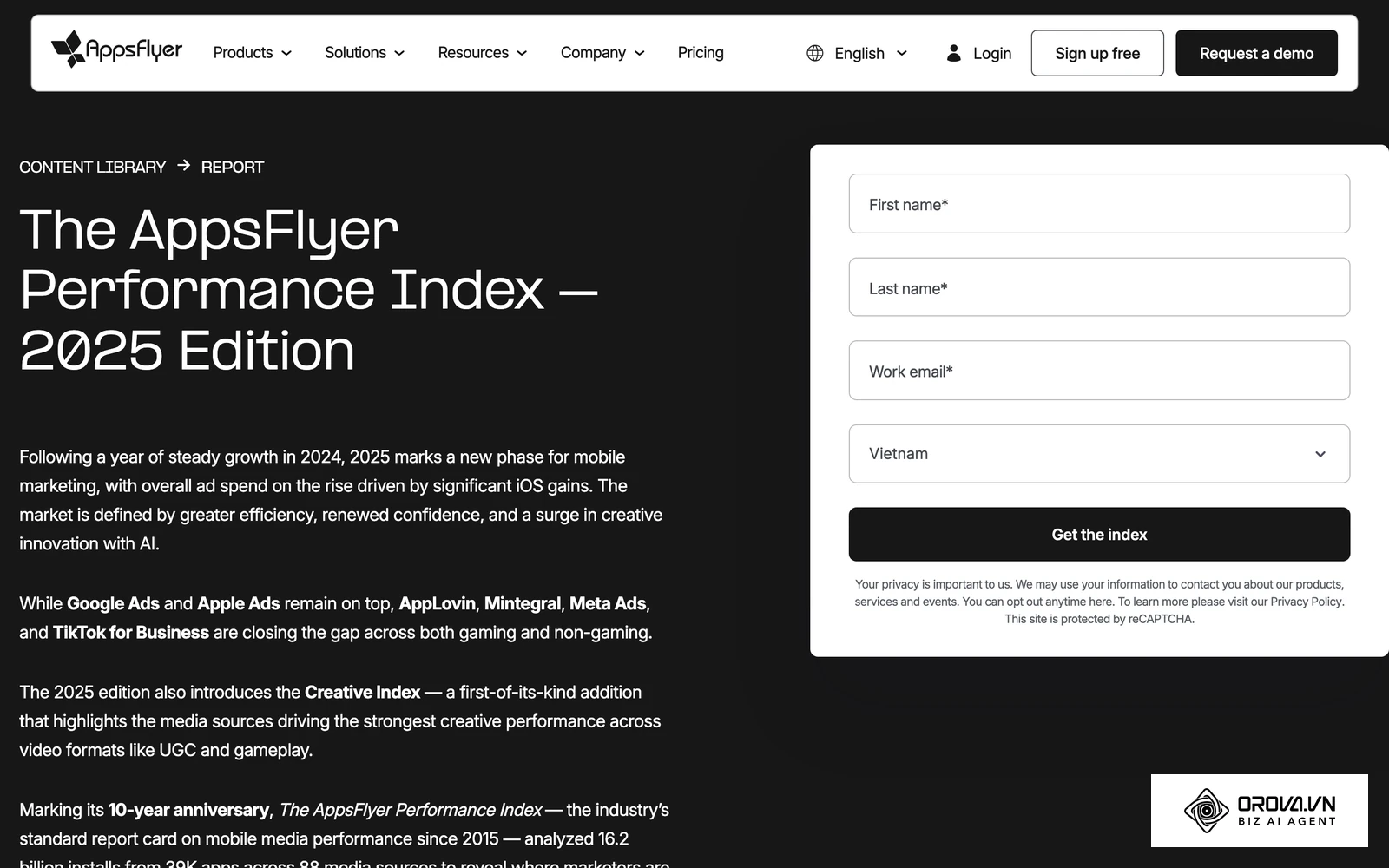Image resolution: width=1389 pixels, height=868 pixels.
Task: Click the bold 'Apple Ads' text
Action: pyautogui.click(x=239, y=603)
